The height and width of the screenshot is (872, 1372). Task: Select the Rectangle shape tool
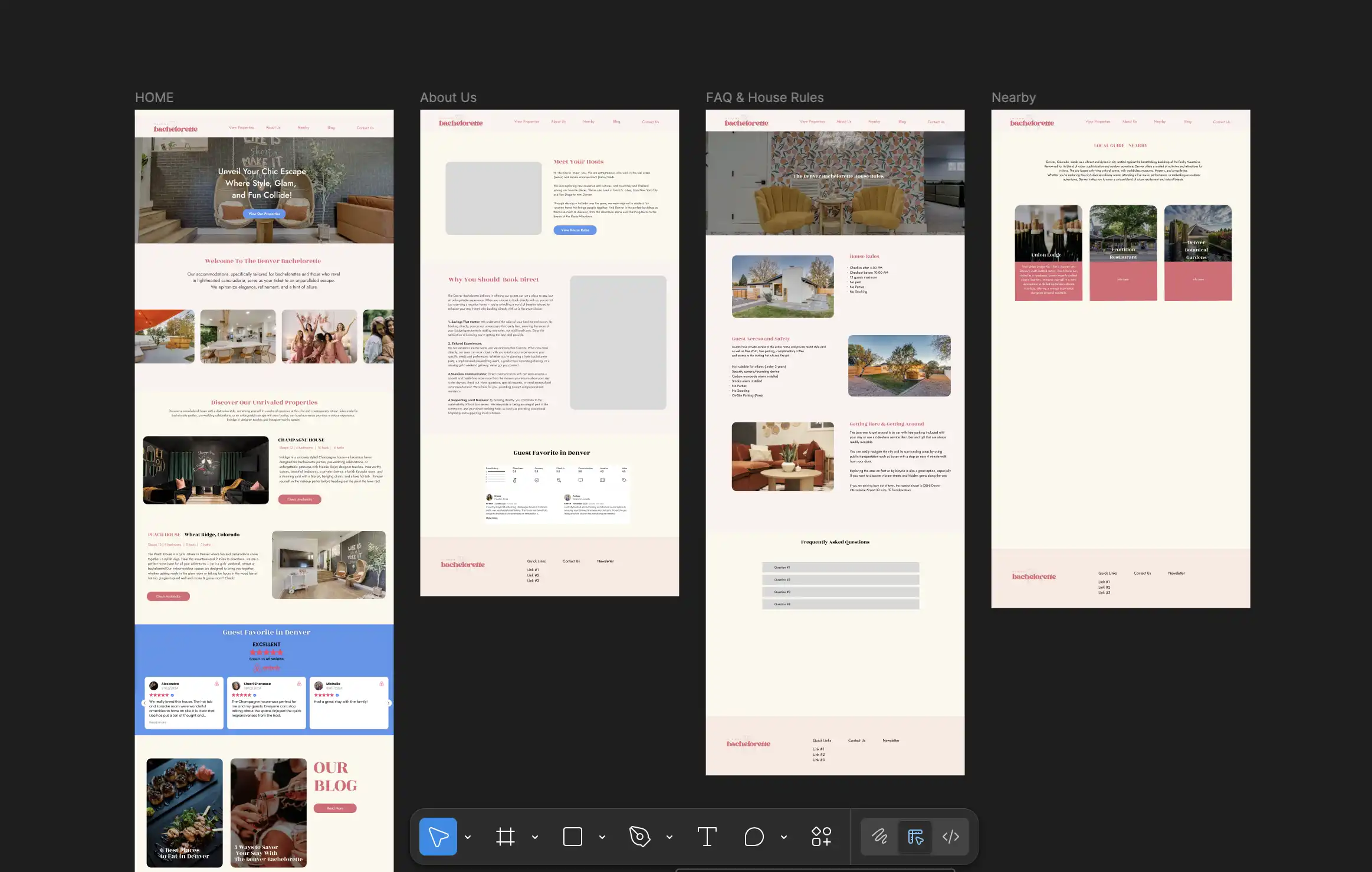(x=572, y=837)
